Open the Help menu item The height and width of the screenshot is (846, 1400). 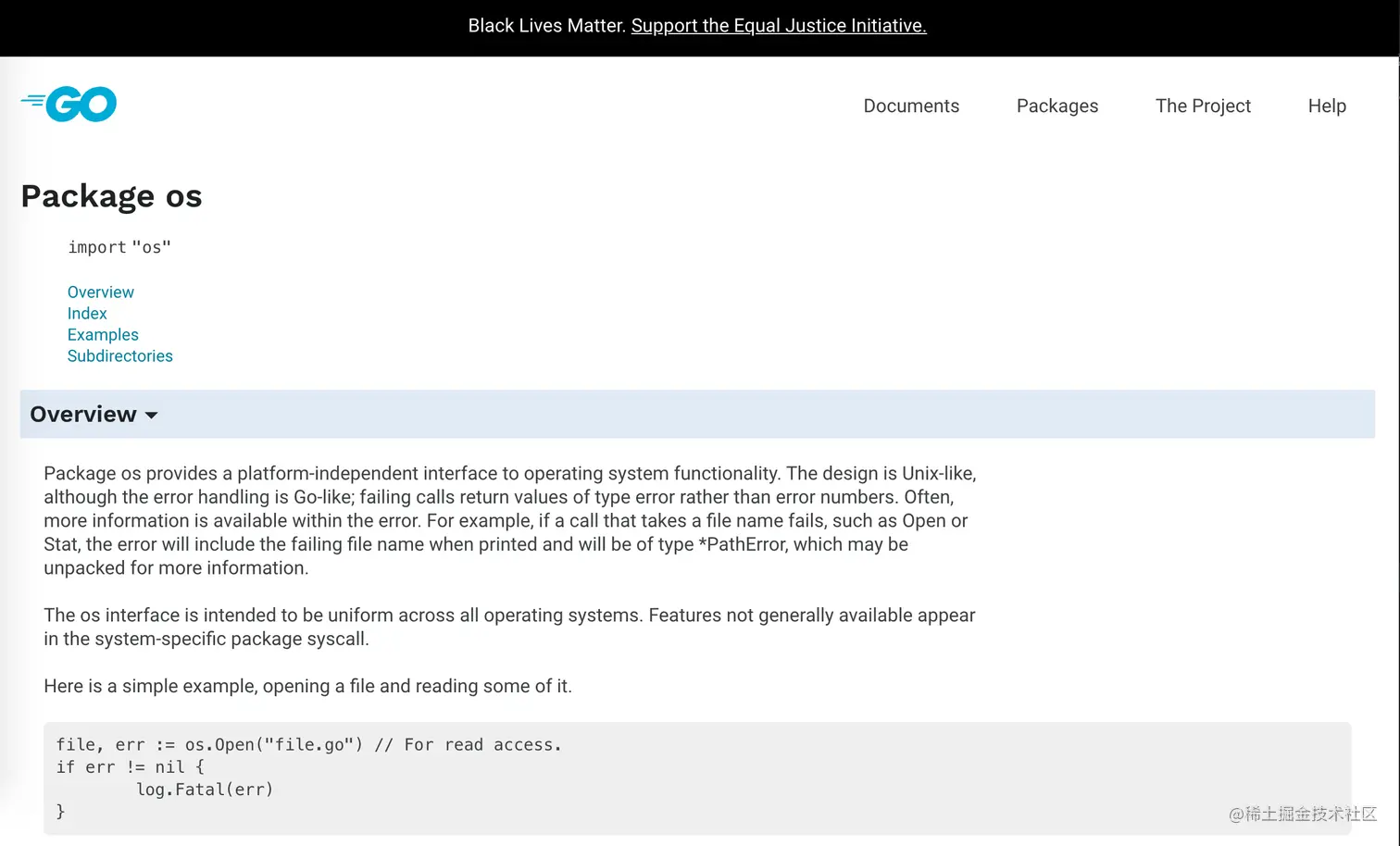tap(1327, 106)
